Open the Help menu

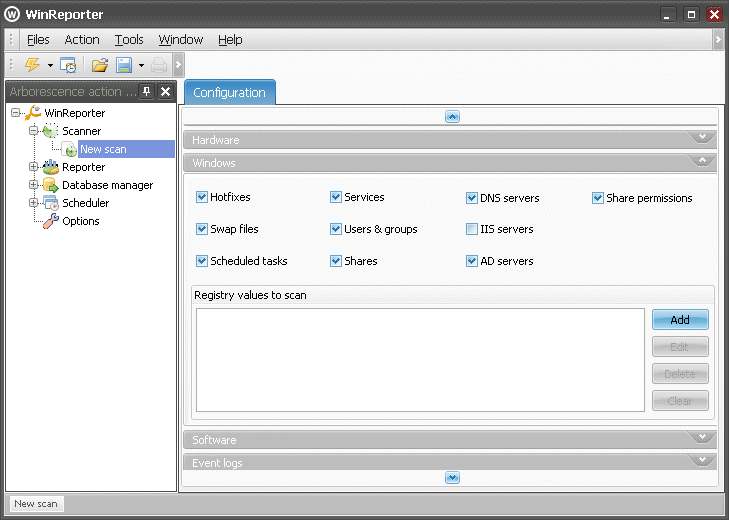pos(230,40)
